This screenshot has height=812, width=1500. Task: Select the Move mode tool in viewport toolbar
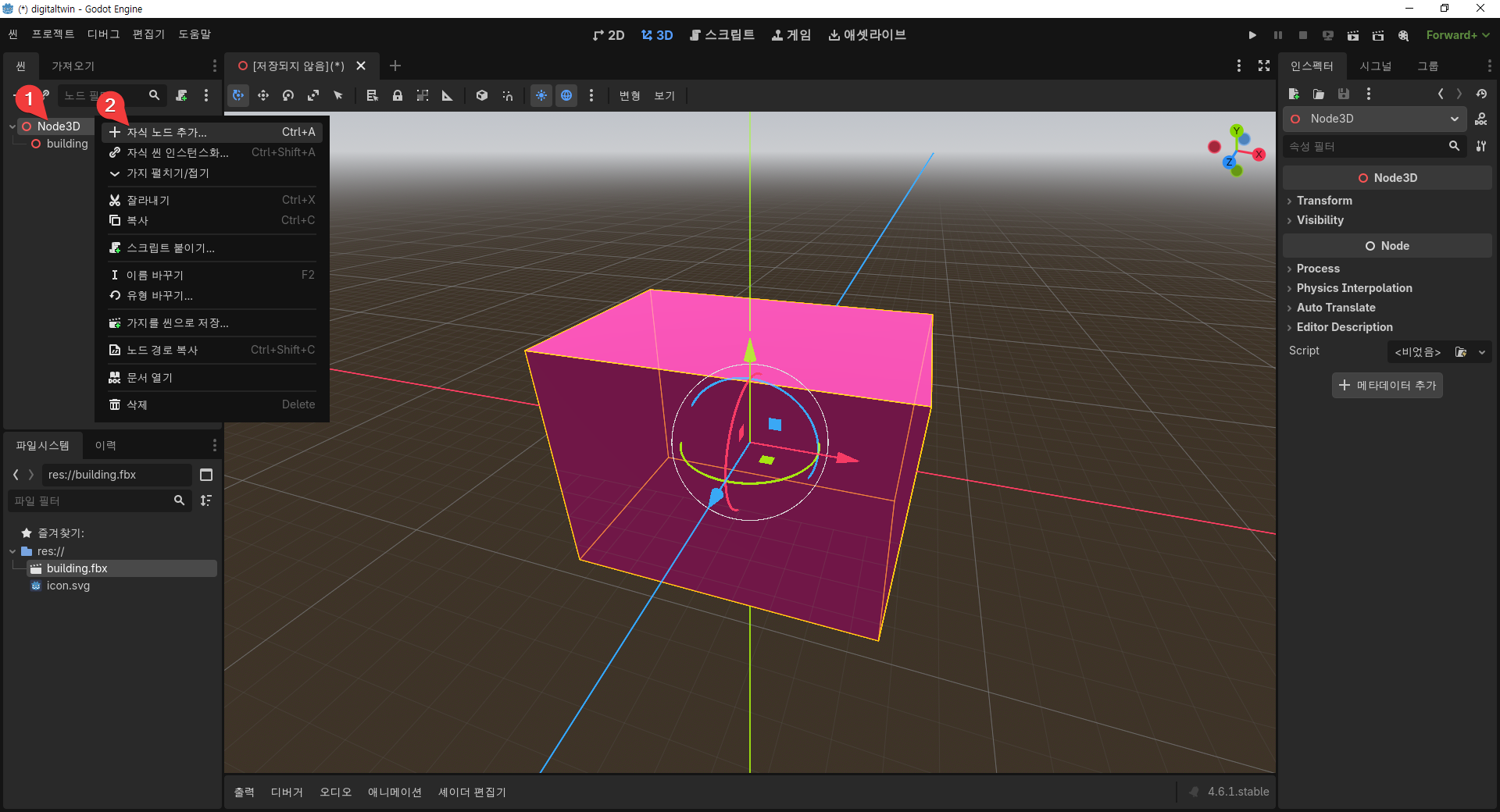(263, 95)
